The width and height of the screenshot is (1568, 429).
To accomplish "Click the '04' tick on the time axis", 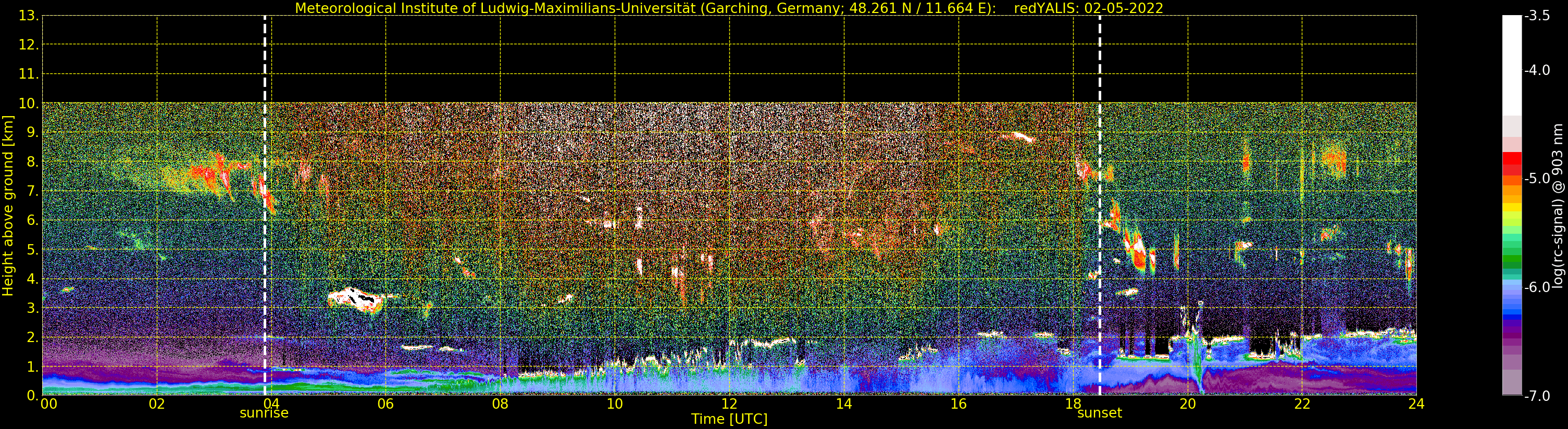I will click(x=271, y=403).
